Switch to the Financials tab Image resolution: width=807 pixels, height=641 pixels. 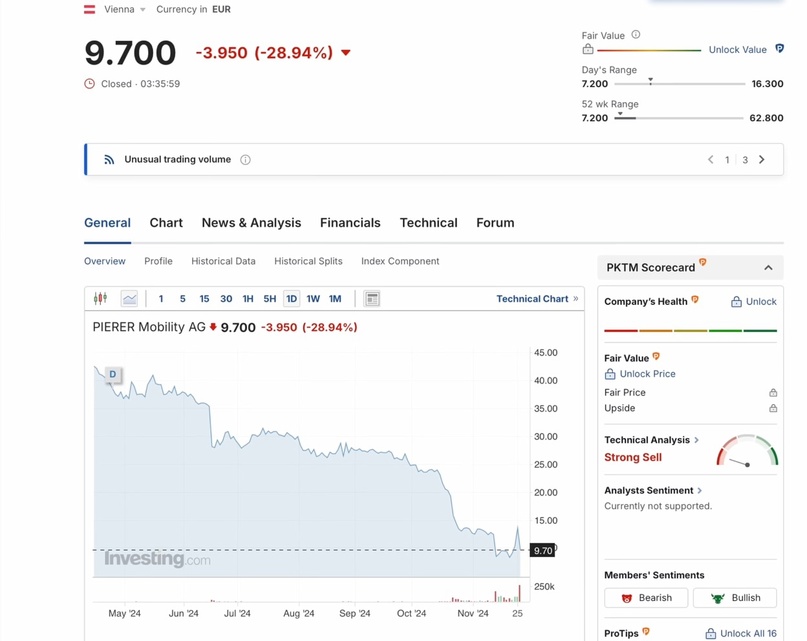click(x=350, y=223)
